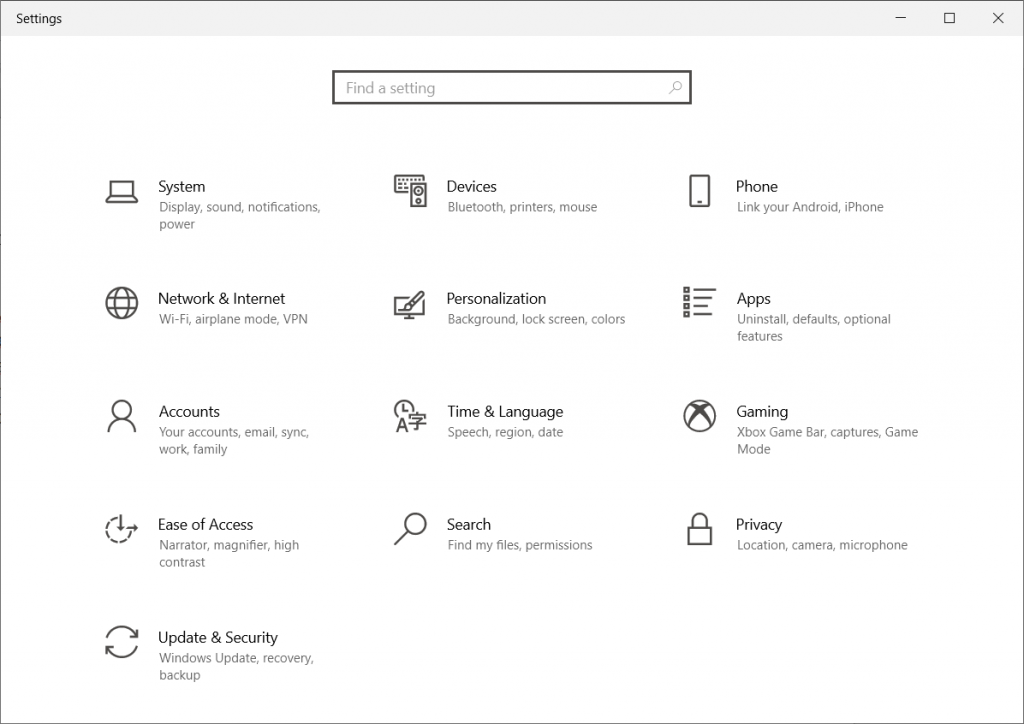
Task: Open the System laptop icon
Action: (x=121, y=192)
